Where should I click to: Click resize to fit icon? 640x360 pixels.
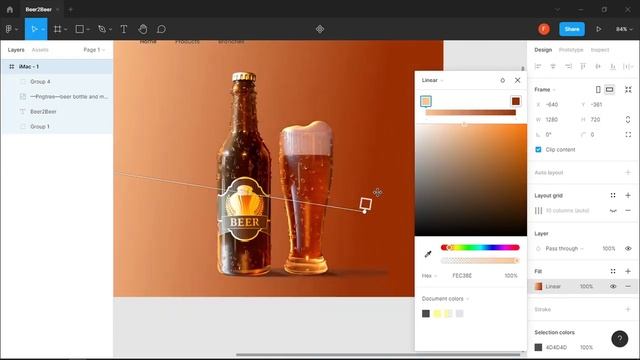coord(628,89)
